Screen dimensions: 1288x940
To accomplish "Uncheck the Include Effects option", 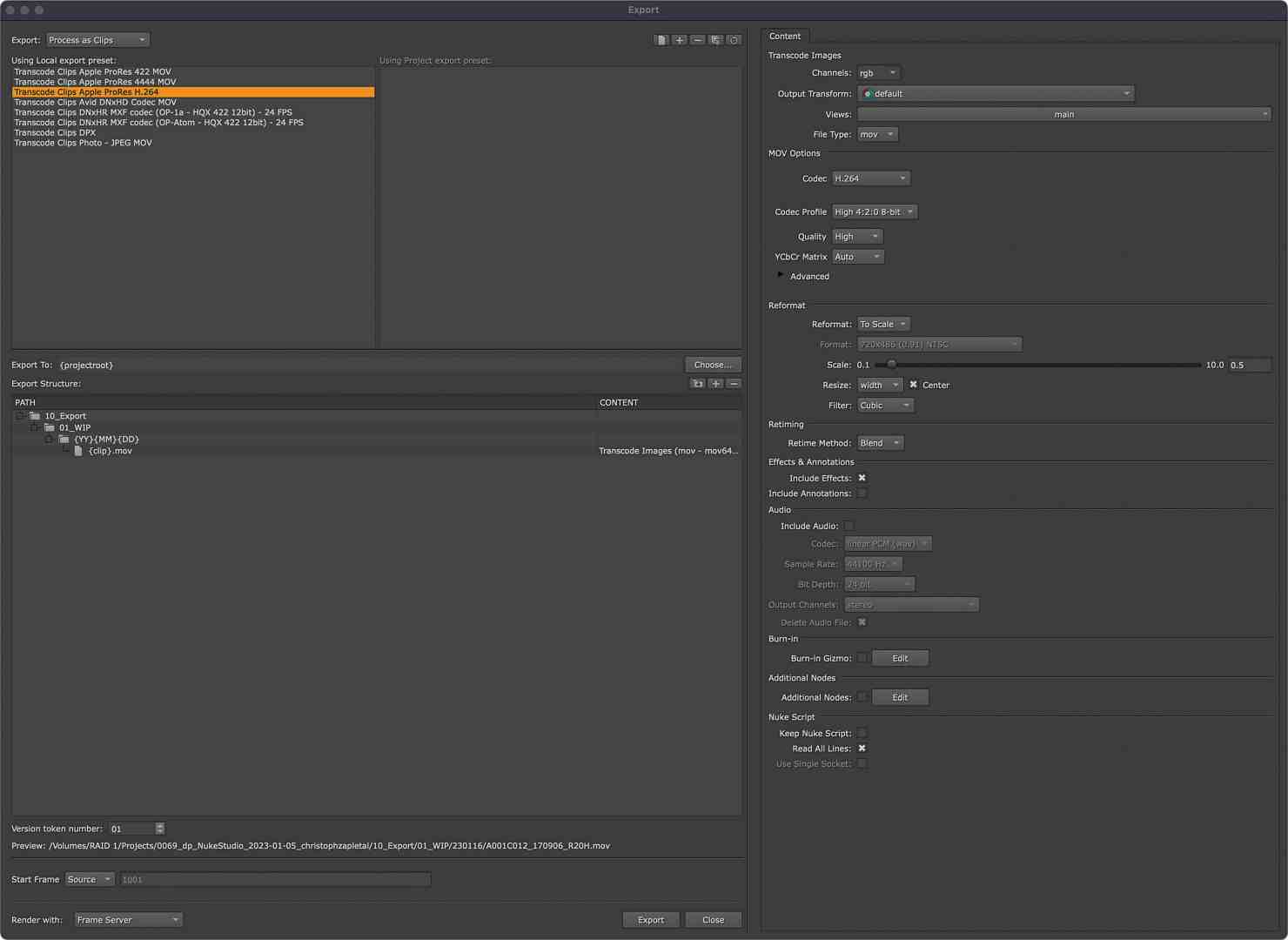I will coord(862,478).
